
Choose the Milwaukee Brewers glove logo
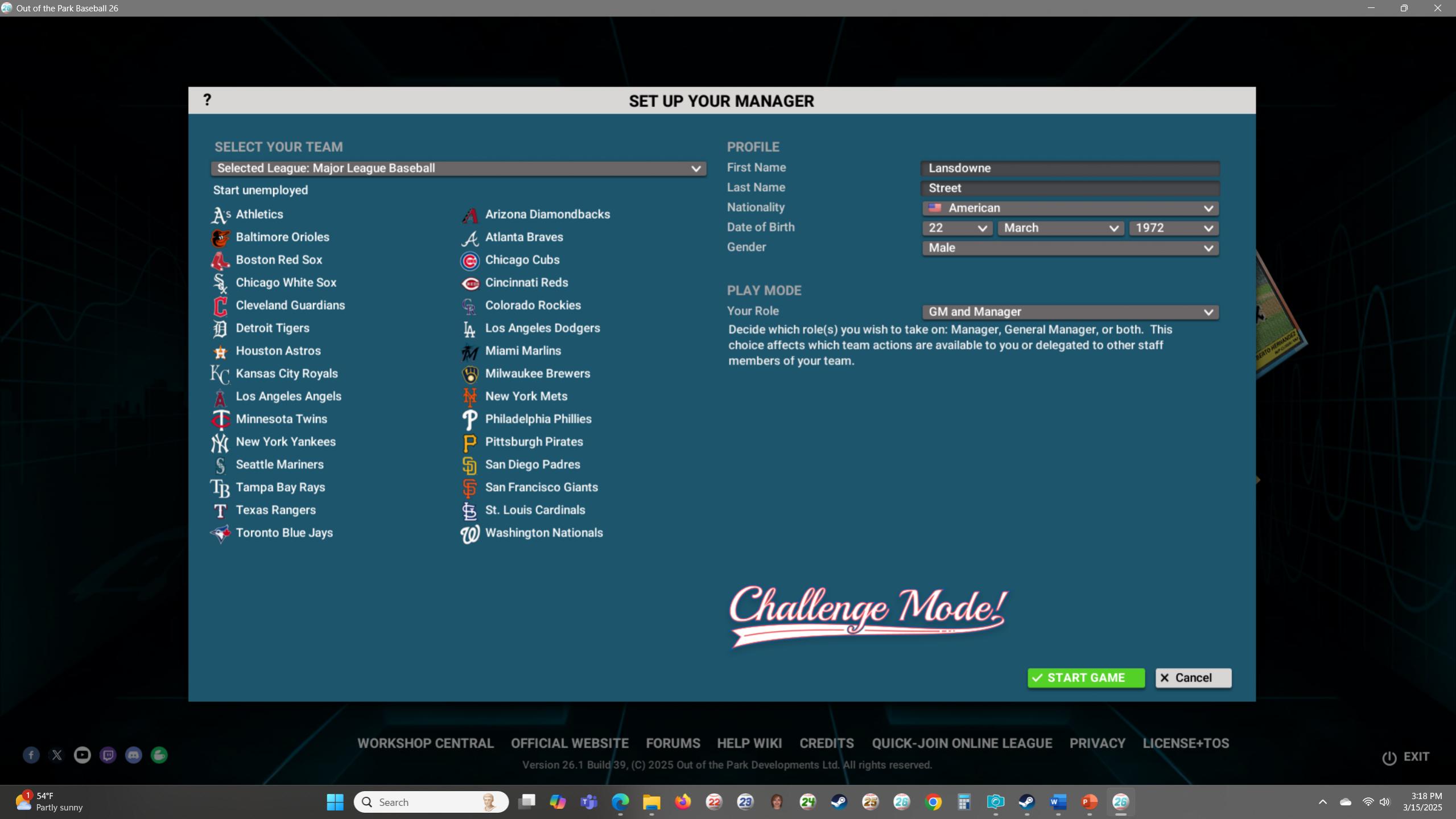(469, 374)
